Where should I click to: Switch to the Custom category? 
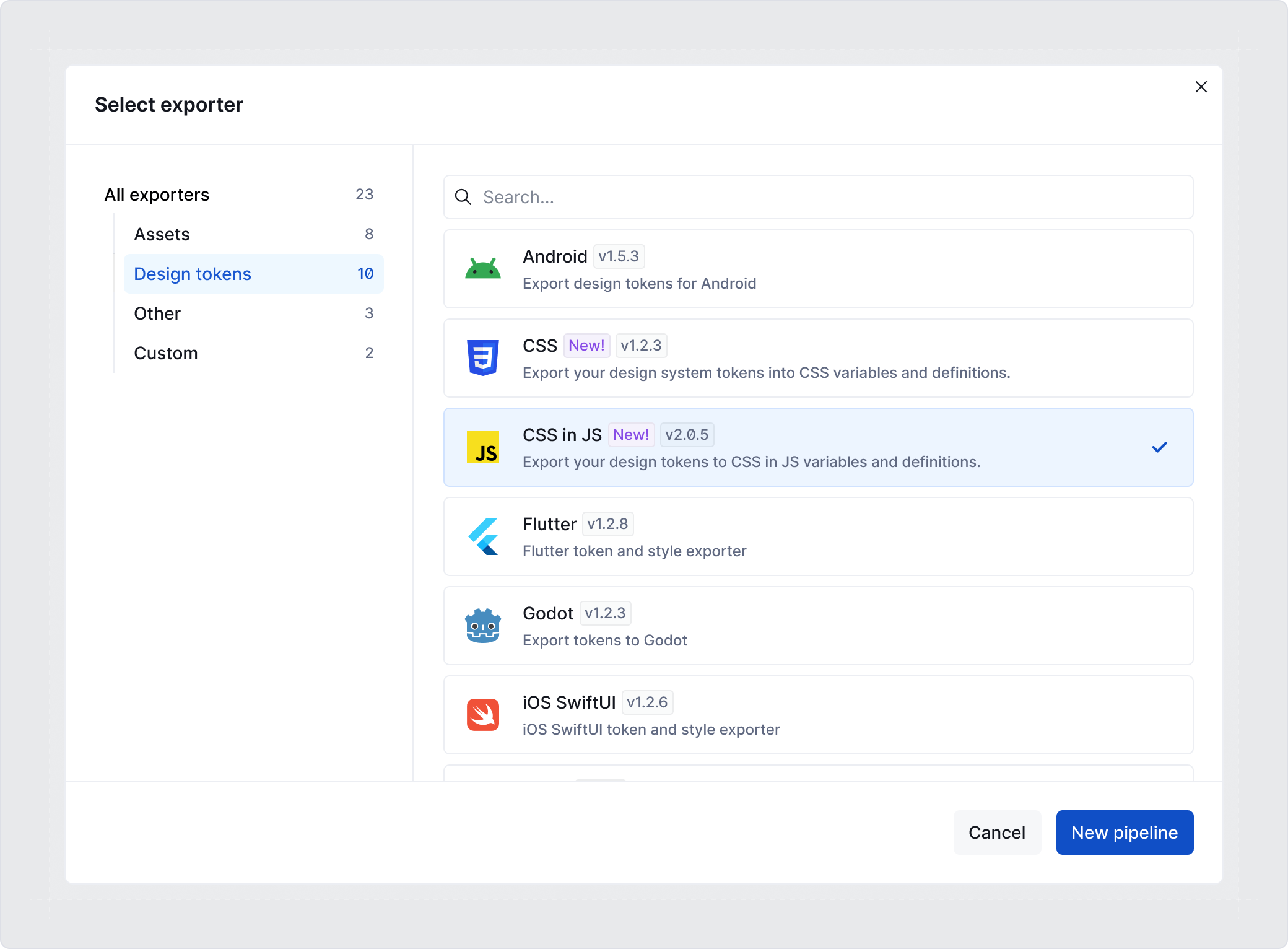(165, 352)
